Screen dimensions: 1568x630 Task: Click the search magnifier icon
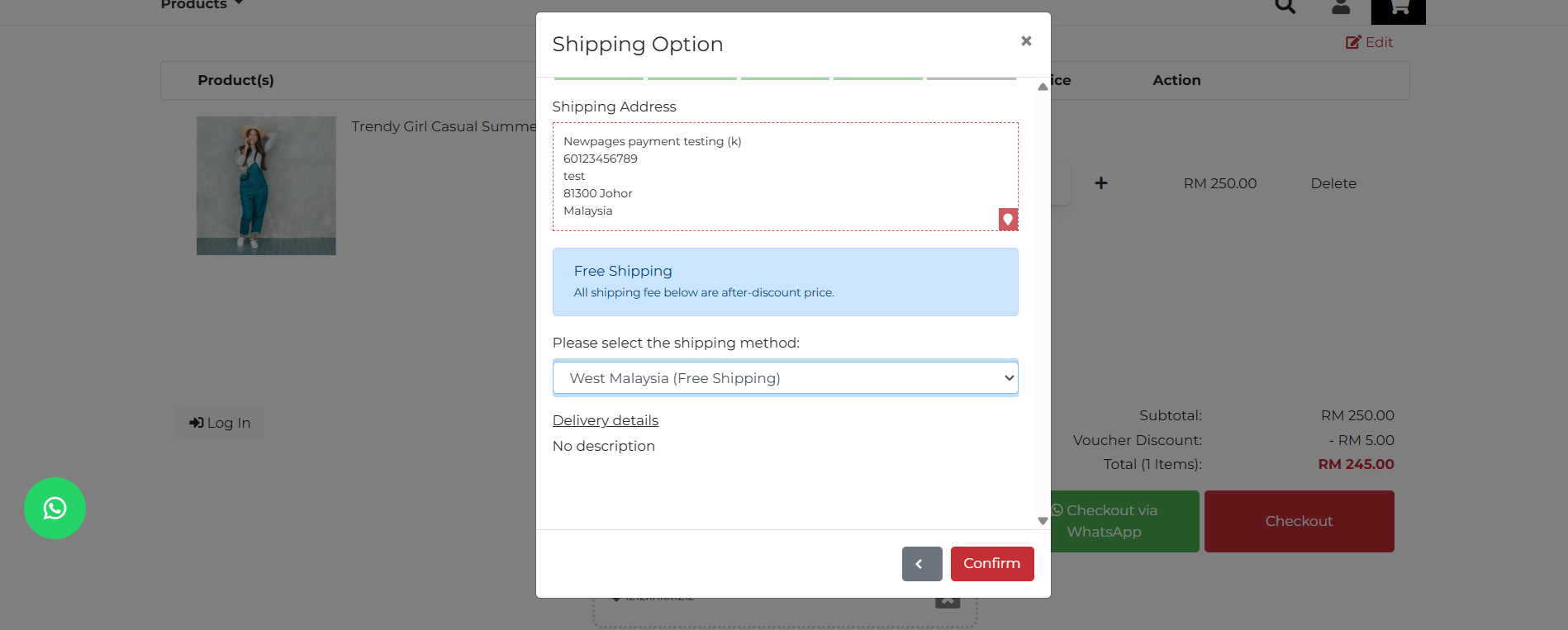click(x=1285, y=7)
